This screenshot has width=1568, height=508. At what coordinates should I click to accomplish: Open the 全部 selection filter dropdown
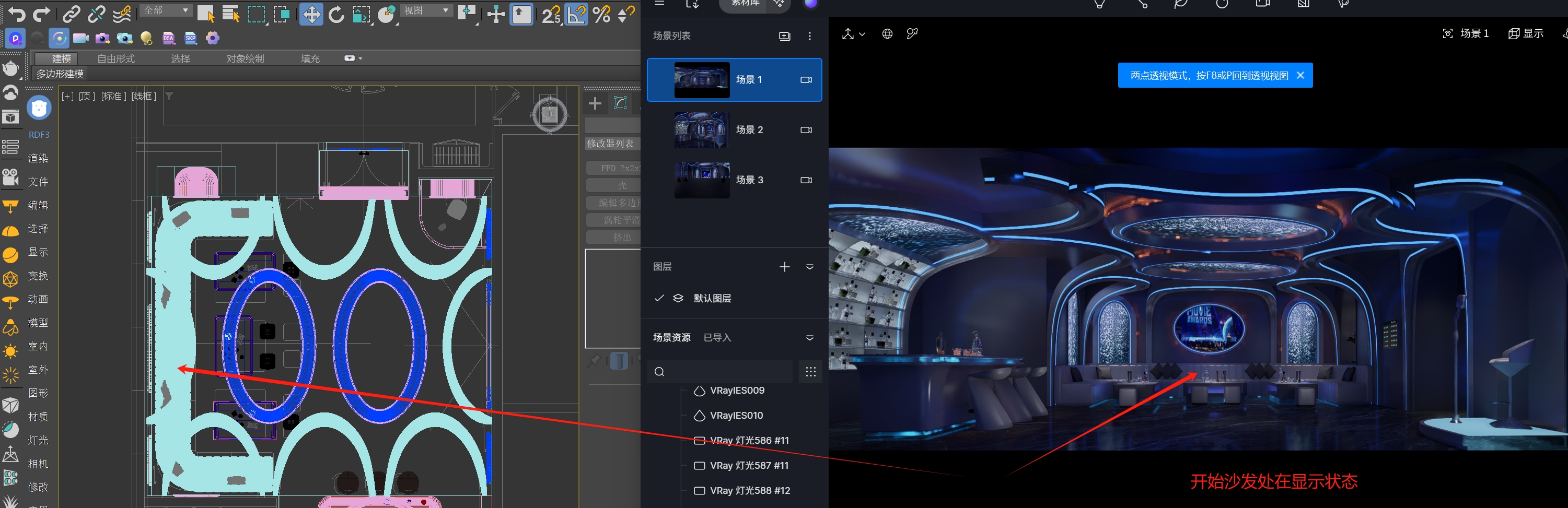click(167, 11)
